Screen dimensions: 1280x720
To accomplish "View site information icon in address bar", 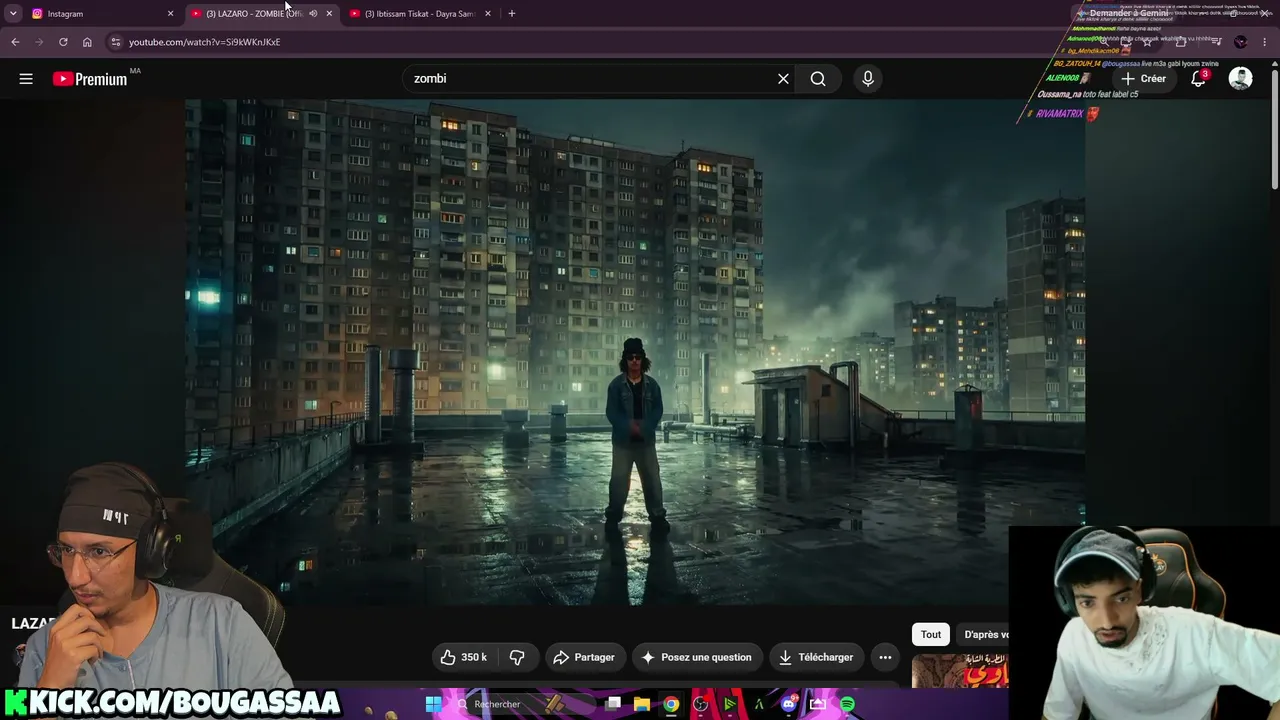I will [x=115, y=42].
